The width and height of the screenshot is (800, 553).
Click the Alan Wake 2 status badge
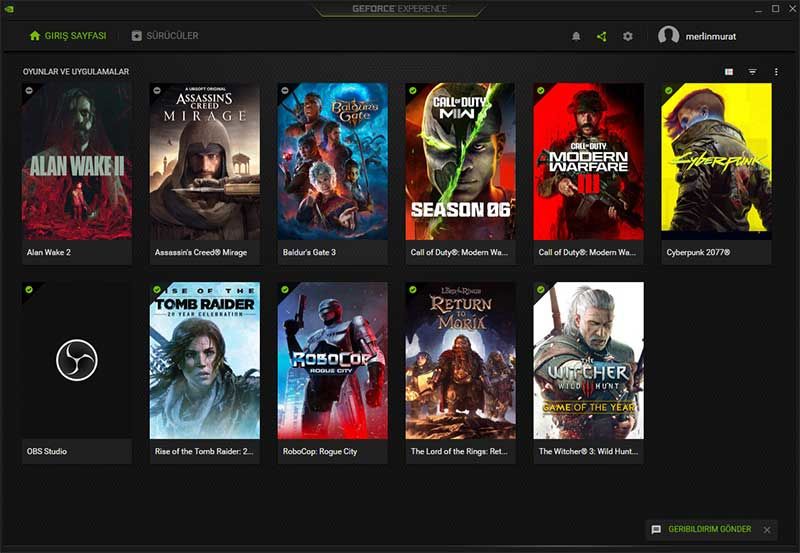[x=29, y=90]
